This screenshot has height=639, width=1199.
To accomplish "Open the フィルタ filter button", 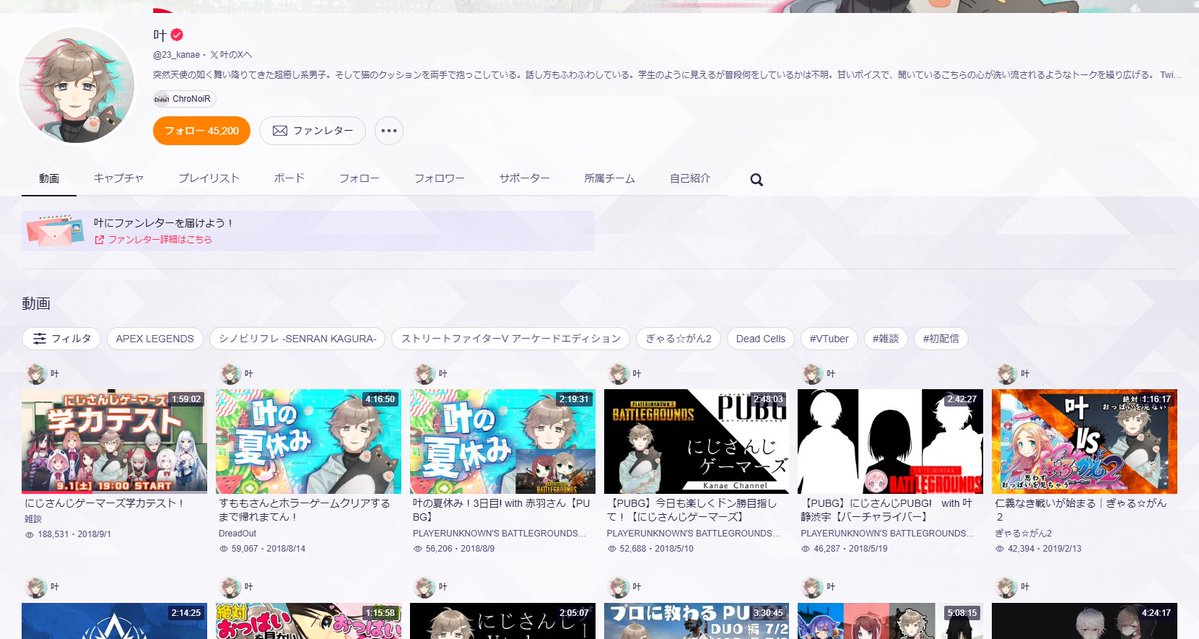I will pyautogui.click(x=61, y=339).
